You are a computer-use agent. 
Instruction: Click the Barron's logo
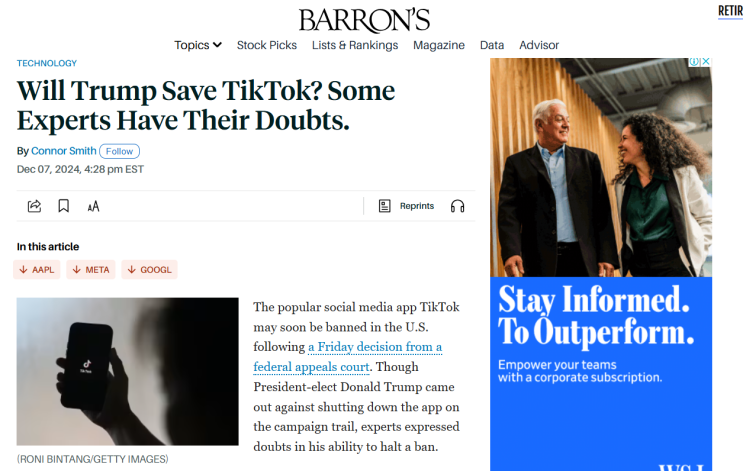(364, 20)
